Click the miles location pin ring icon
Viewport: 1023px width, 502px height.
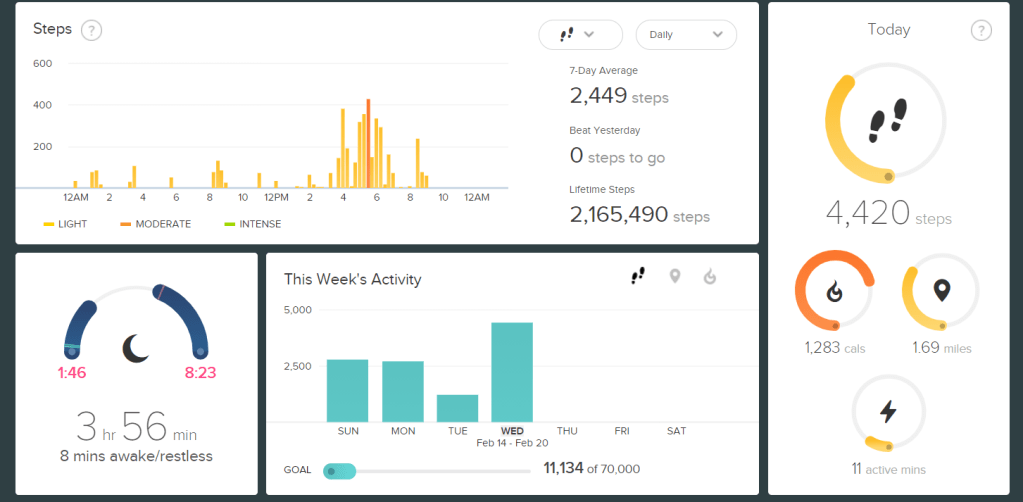[940, 291]
